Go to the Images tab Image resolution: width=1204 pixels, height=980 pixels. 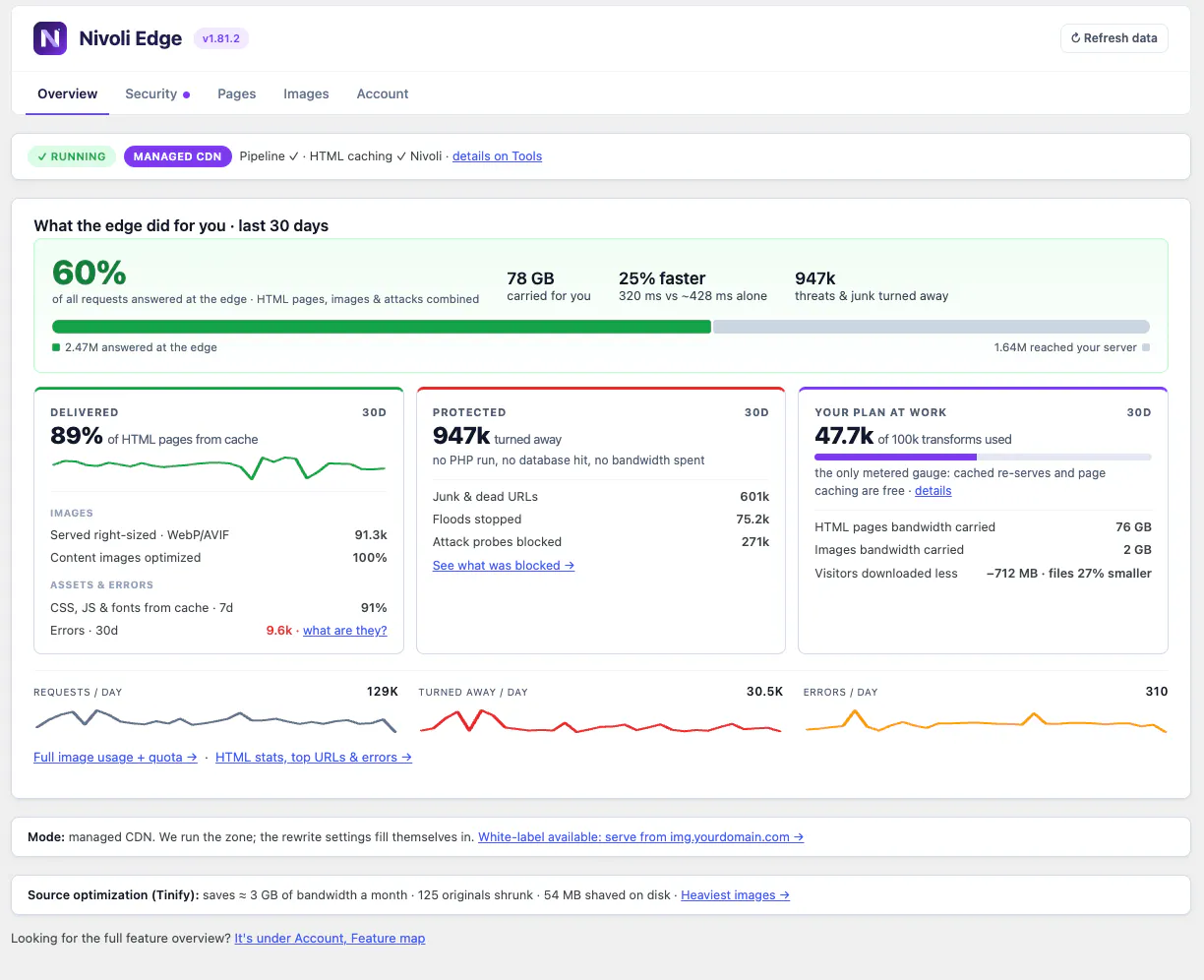point(306,94)
